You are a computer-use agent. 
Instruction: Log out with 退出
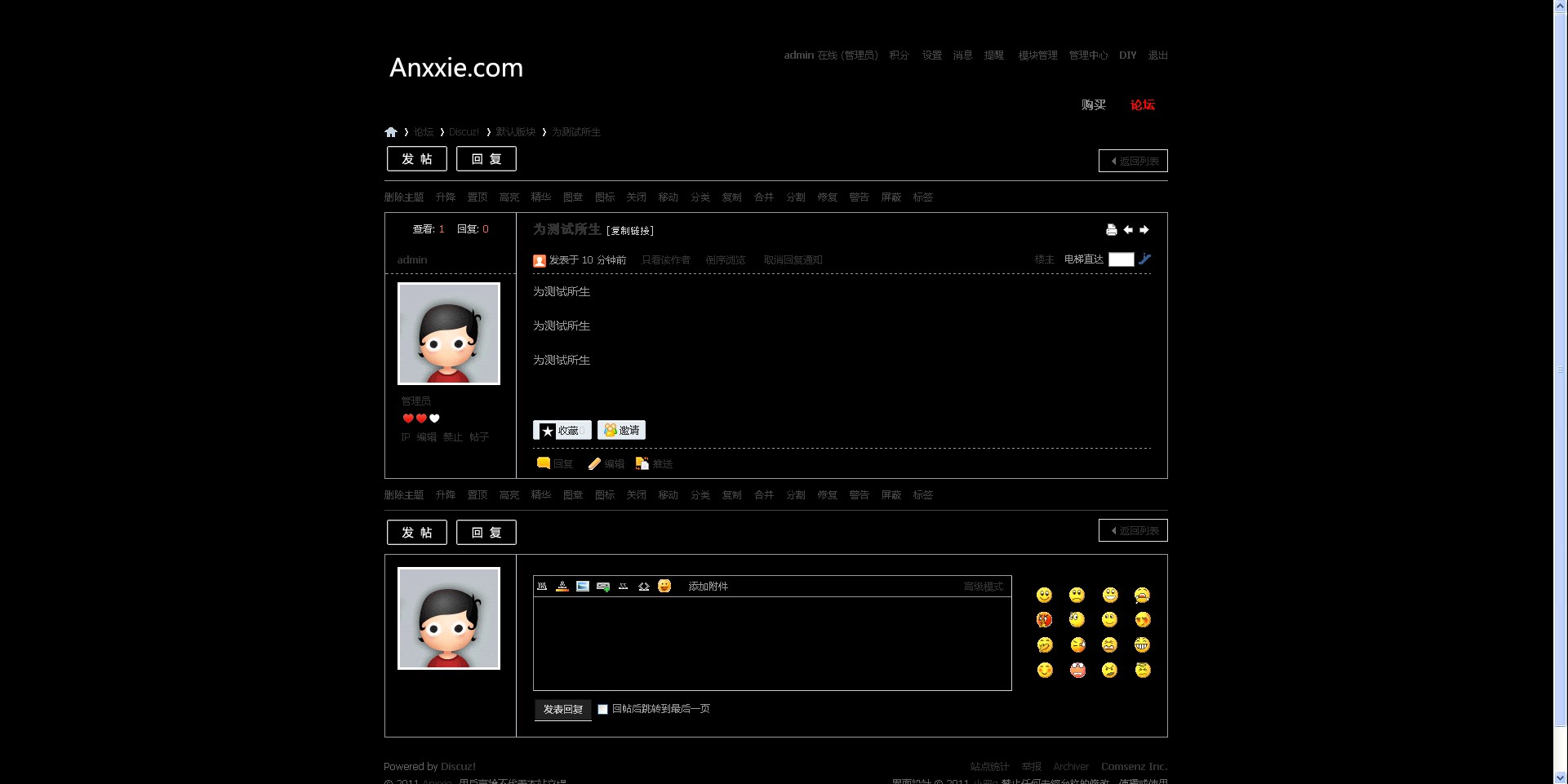point(1158,55)
